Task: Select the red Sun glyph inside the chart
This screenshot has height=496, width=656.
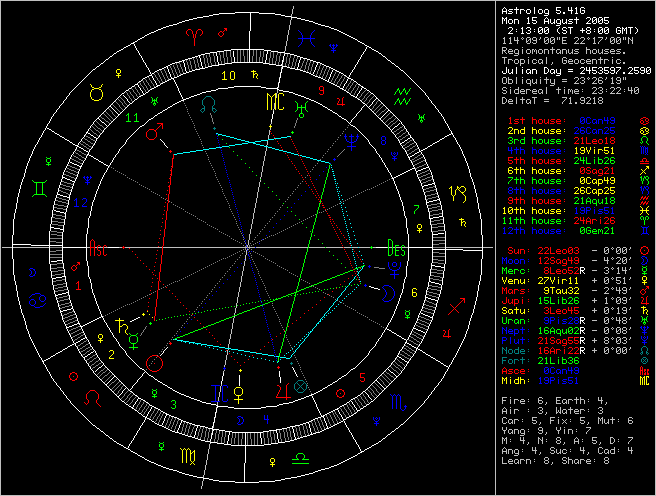Action: pos(154,362)
